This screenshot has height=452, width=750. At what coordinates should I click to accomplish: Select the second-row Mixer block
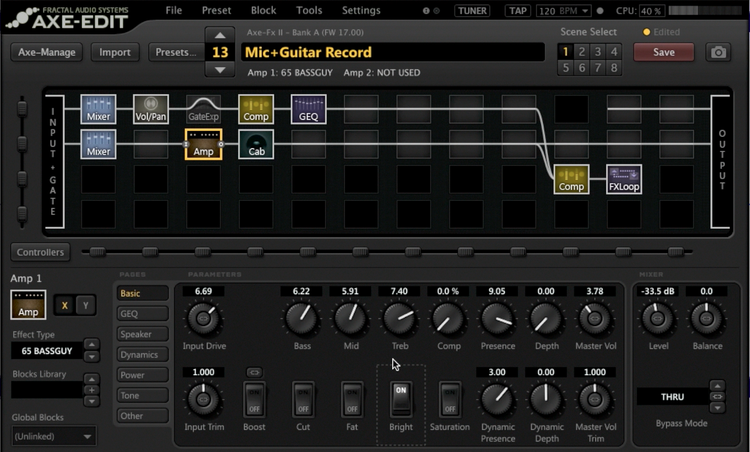click(x=98, y=144)
